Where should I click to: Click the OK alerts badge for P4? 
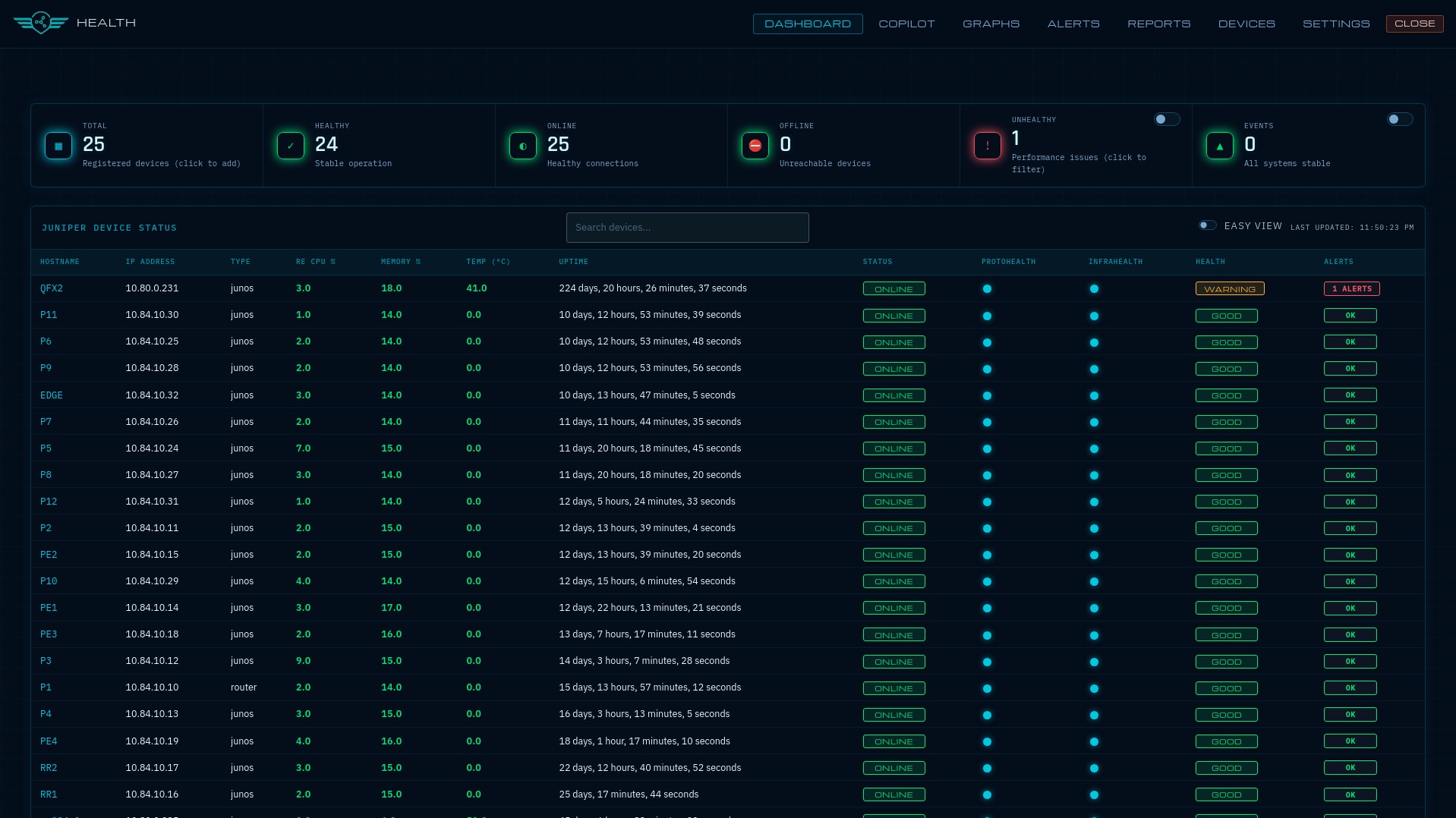(1350, 714)
